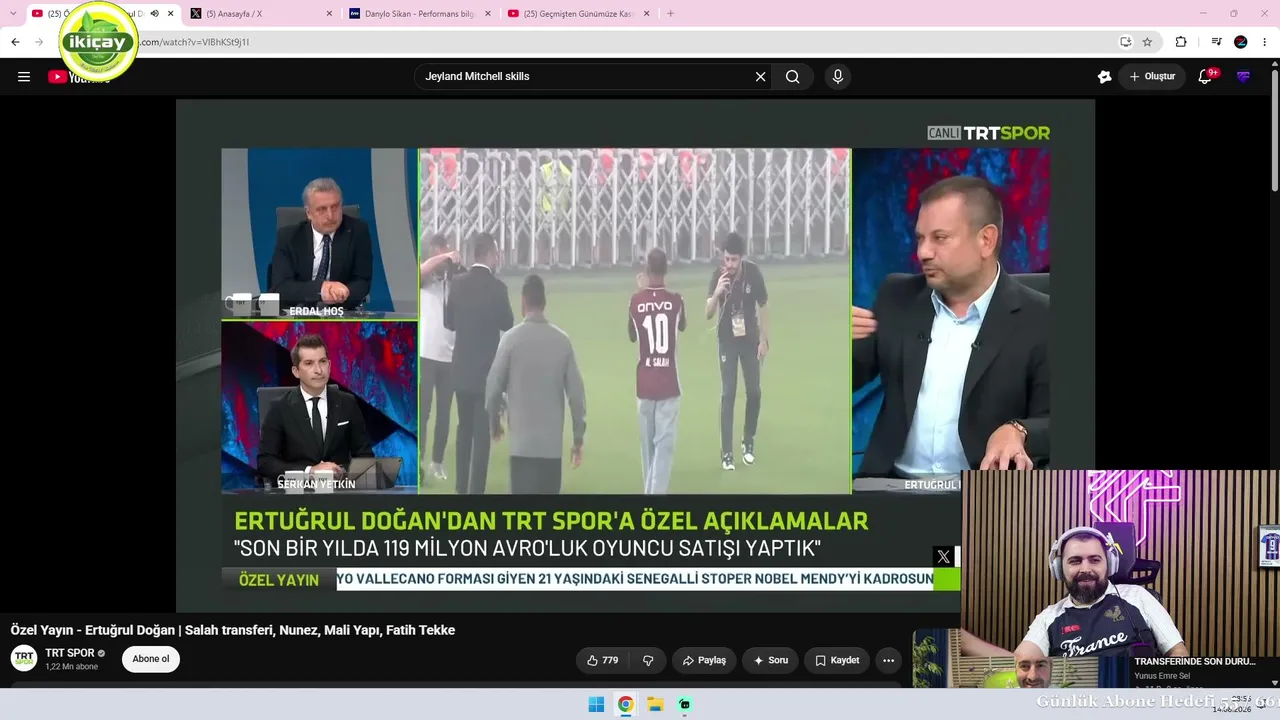Go back with the browser back arrow
The height and width of the screenshot is (720, 1280).
[x=15, y=42]
